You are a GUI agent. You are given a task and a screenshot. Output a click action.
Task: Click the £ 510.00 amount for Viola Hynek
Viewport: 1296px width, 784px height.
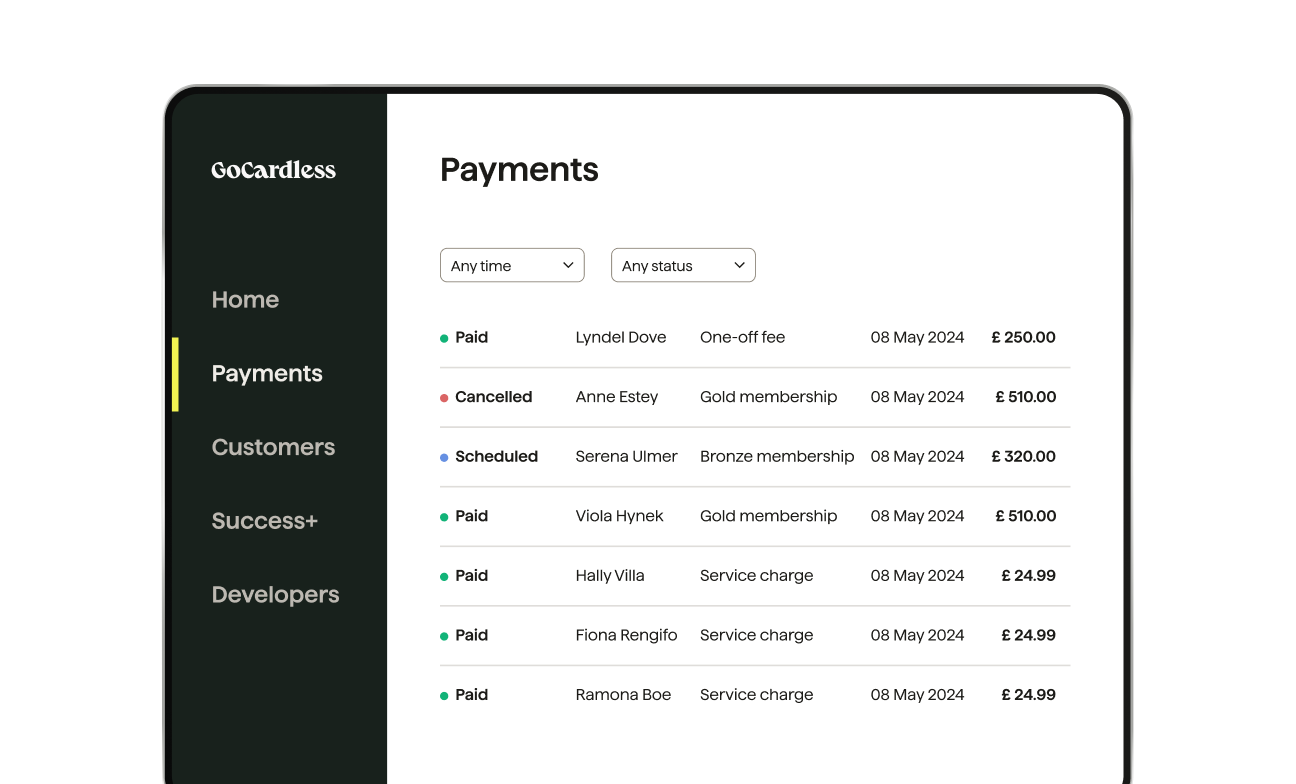click(x=1026, y=516)
